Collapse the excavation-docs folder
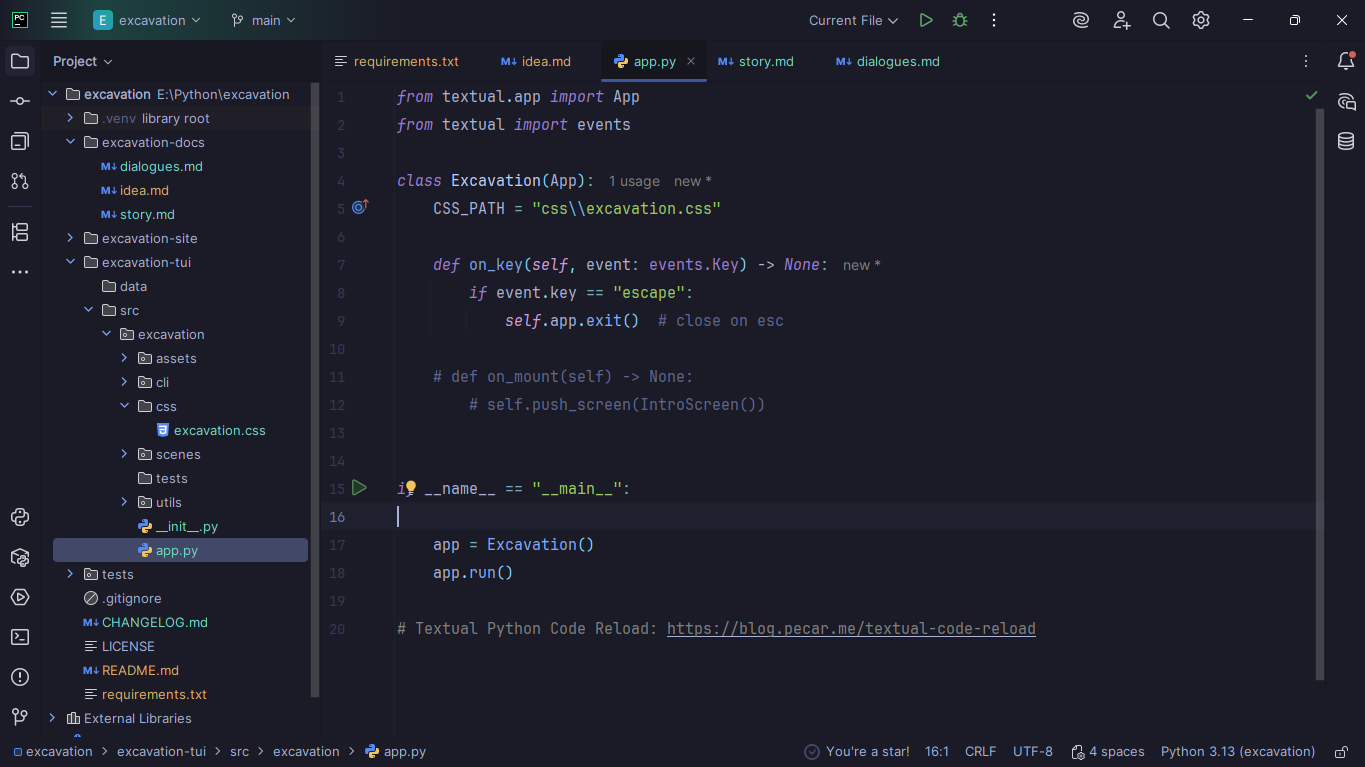This screenshot has width=1365, height=767. pyautogui.click(x=70, y=142)
